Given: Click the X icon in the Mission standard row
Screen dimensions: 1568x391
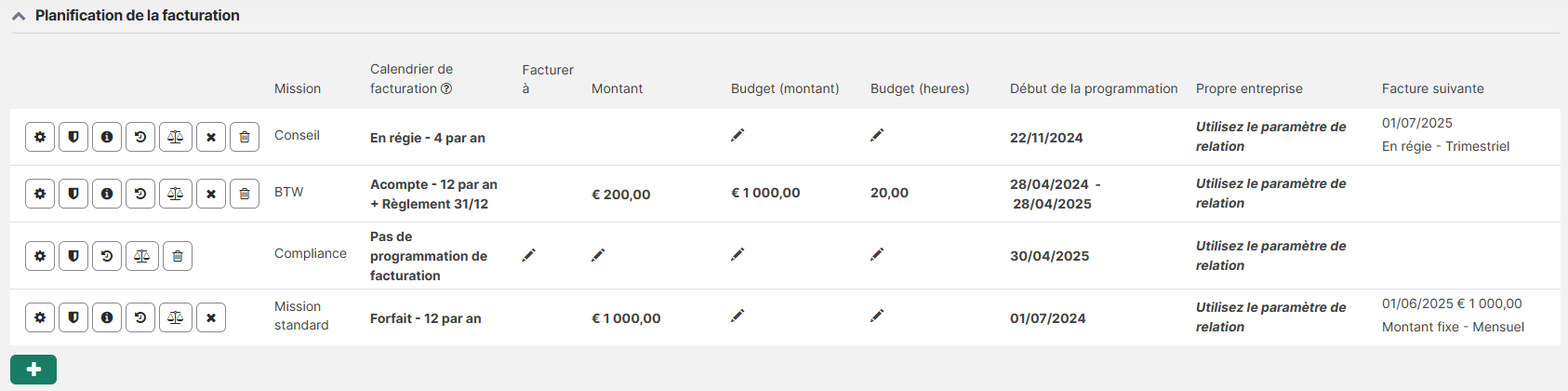Looking at the screenshot, I should click(x=211, y=317).
